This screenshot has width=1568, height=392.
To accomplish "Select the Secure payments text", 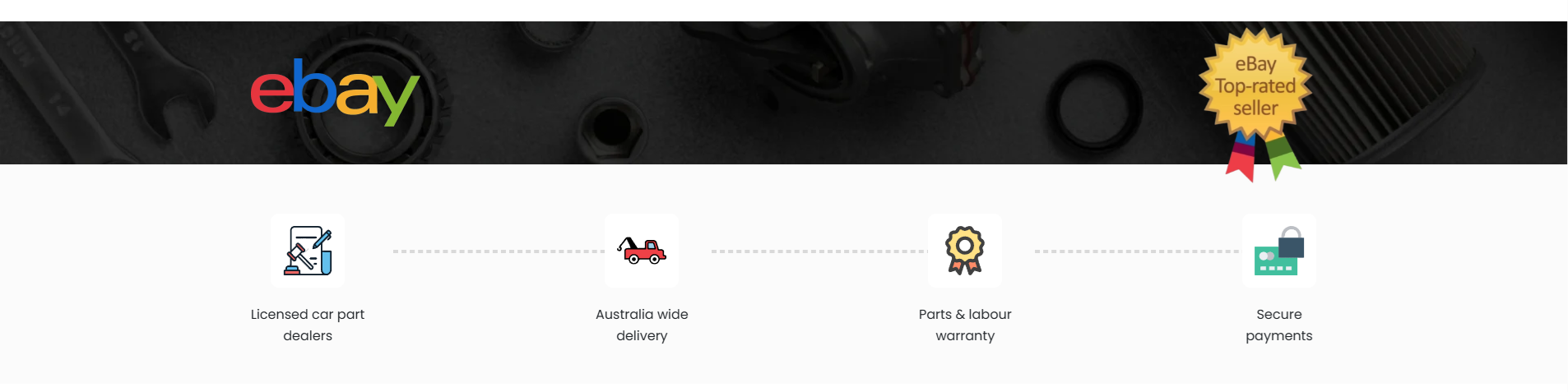I will pyautogui.click(x=1279, y=325).
